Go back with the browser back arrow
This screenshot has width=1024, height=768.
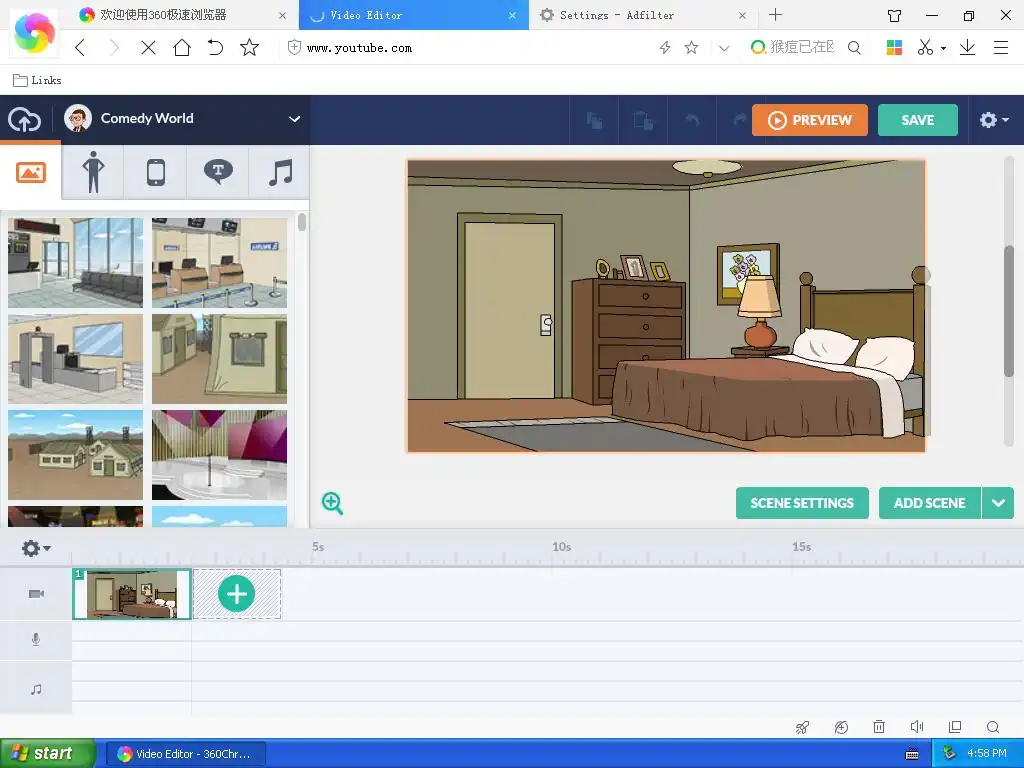[x=80, y=48]
